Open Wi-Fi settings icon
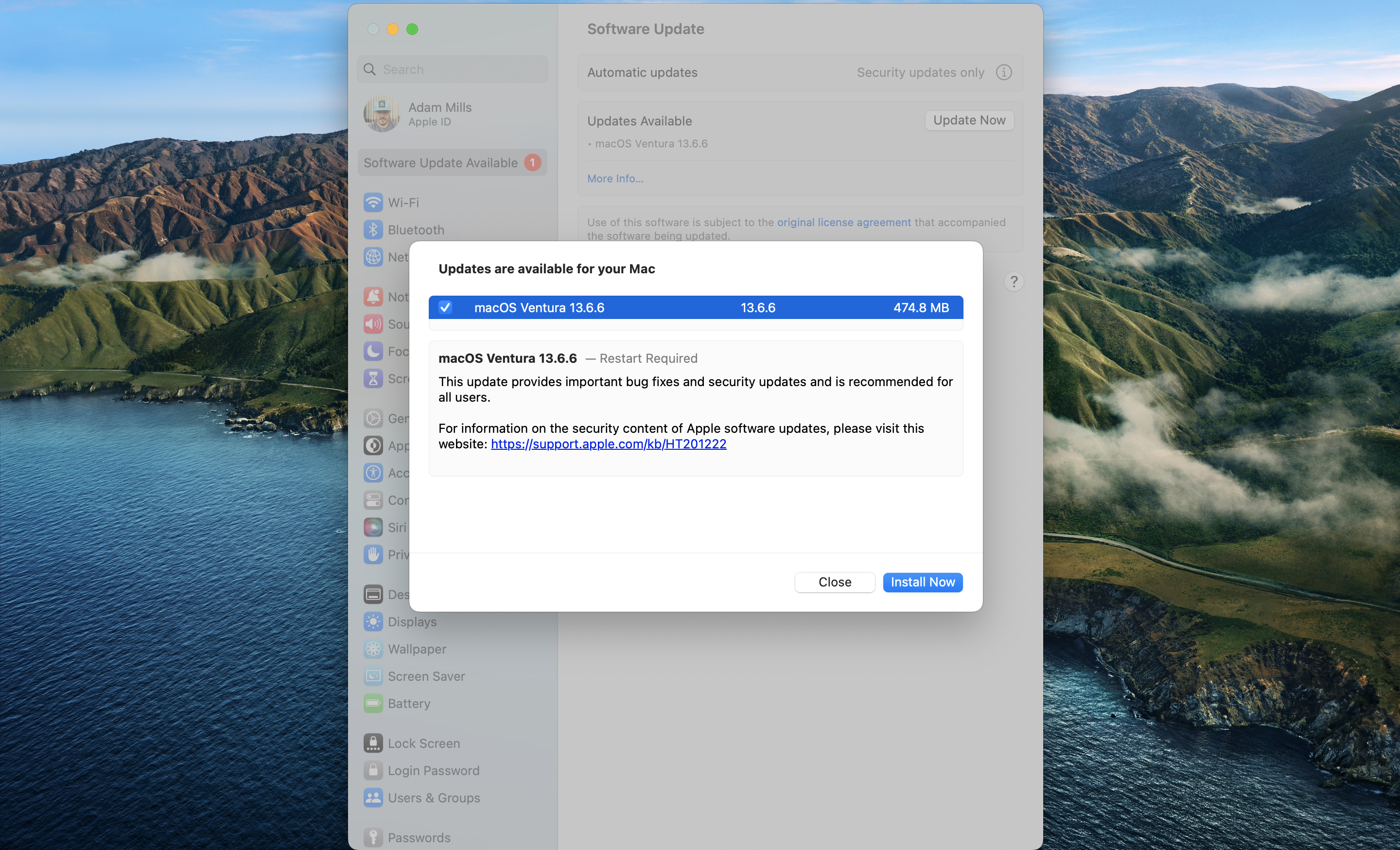The height and width of the screenshot is (850, 1400). point(373,202)
